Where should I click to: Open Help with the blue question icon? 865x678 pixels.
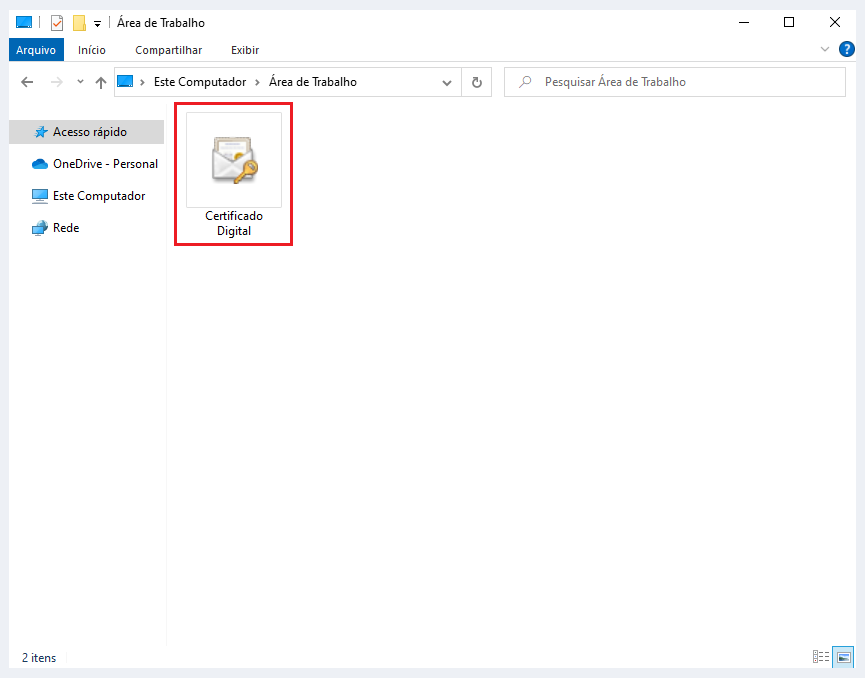(x=846, y=49)
